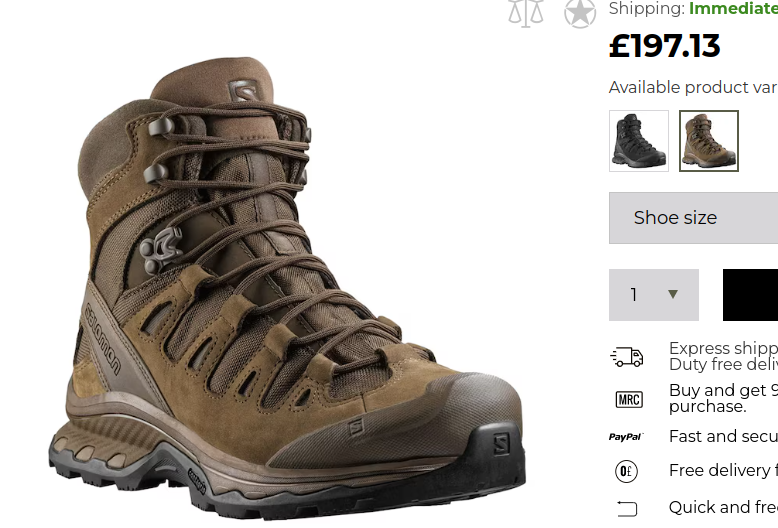The height and width of the screenshot is (528, 778).
Task: Click the Immediate shipping status text
Action: [733, 8]
